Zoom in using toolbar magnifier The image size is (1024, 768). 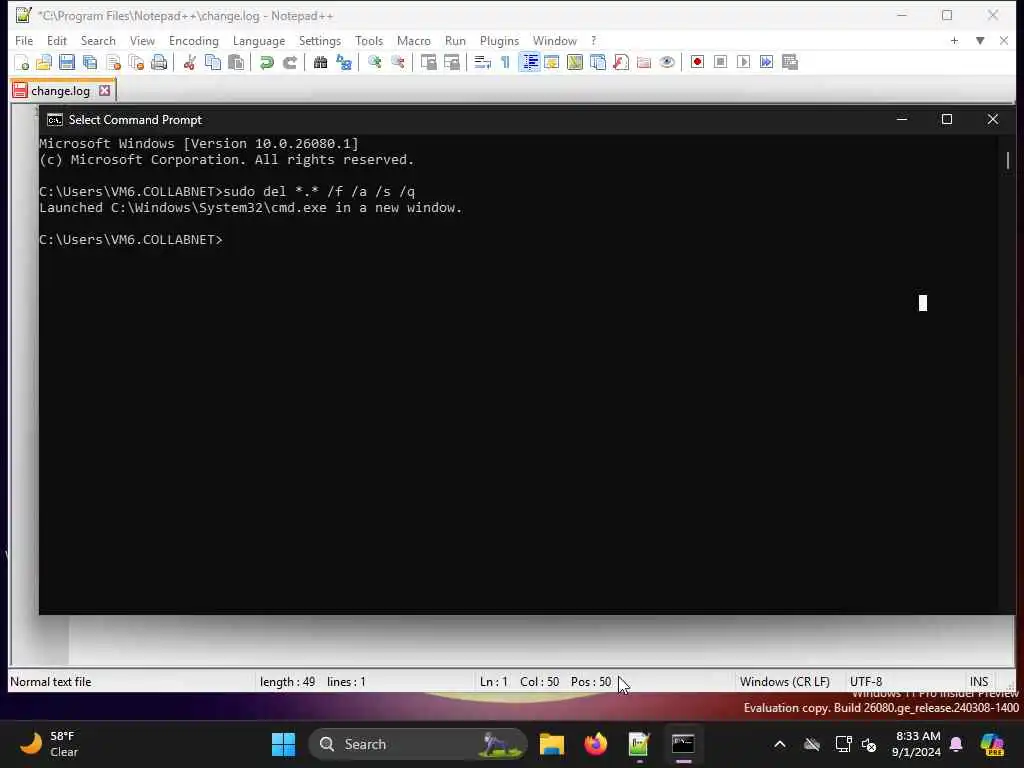(374, 62)
